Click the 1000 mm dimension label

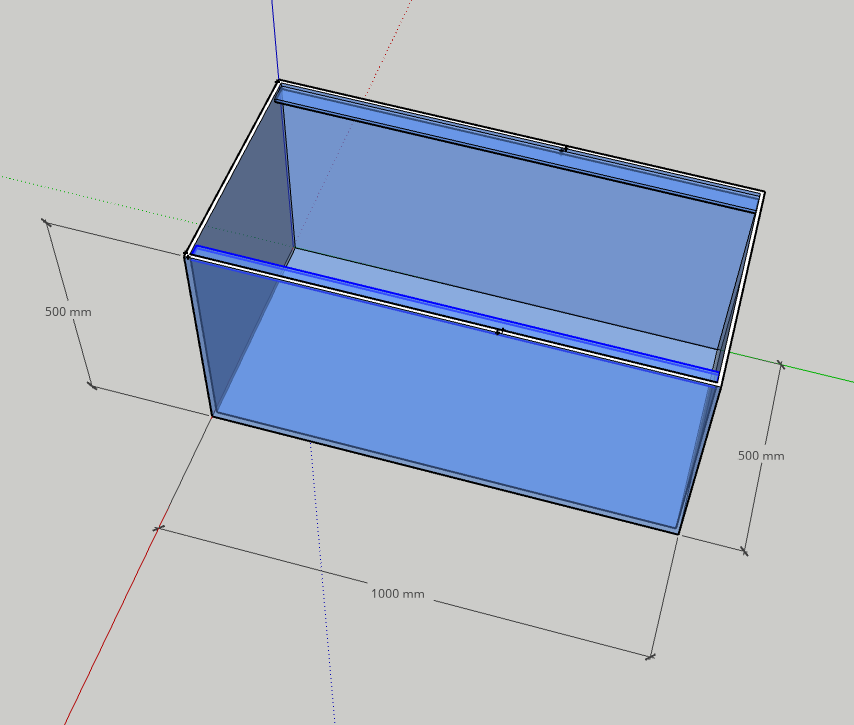398,594
